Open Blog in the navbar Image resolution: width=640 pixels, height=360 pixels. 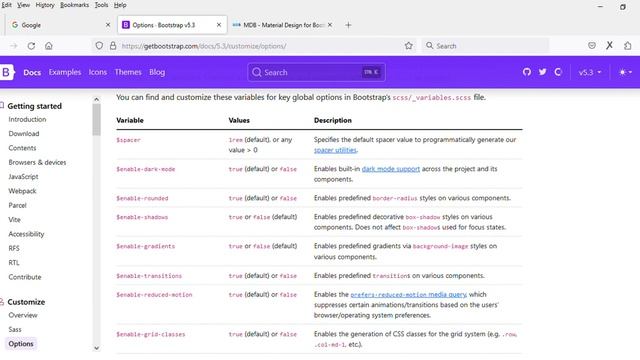157,72
